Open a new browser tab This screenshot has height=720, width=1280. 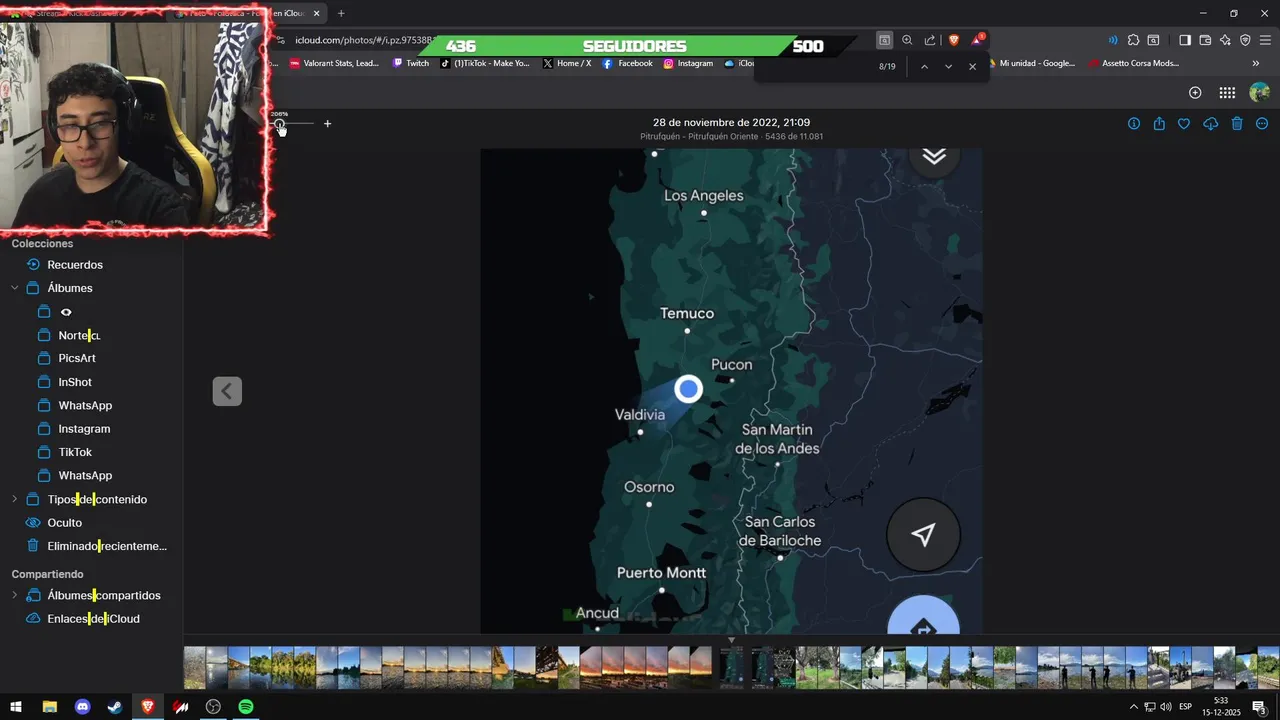click(341, 13)
